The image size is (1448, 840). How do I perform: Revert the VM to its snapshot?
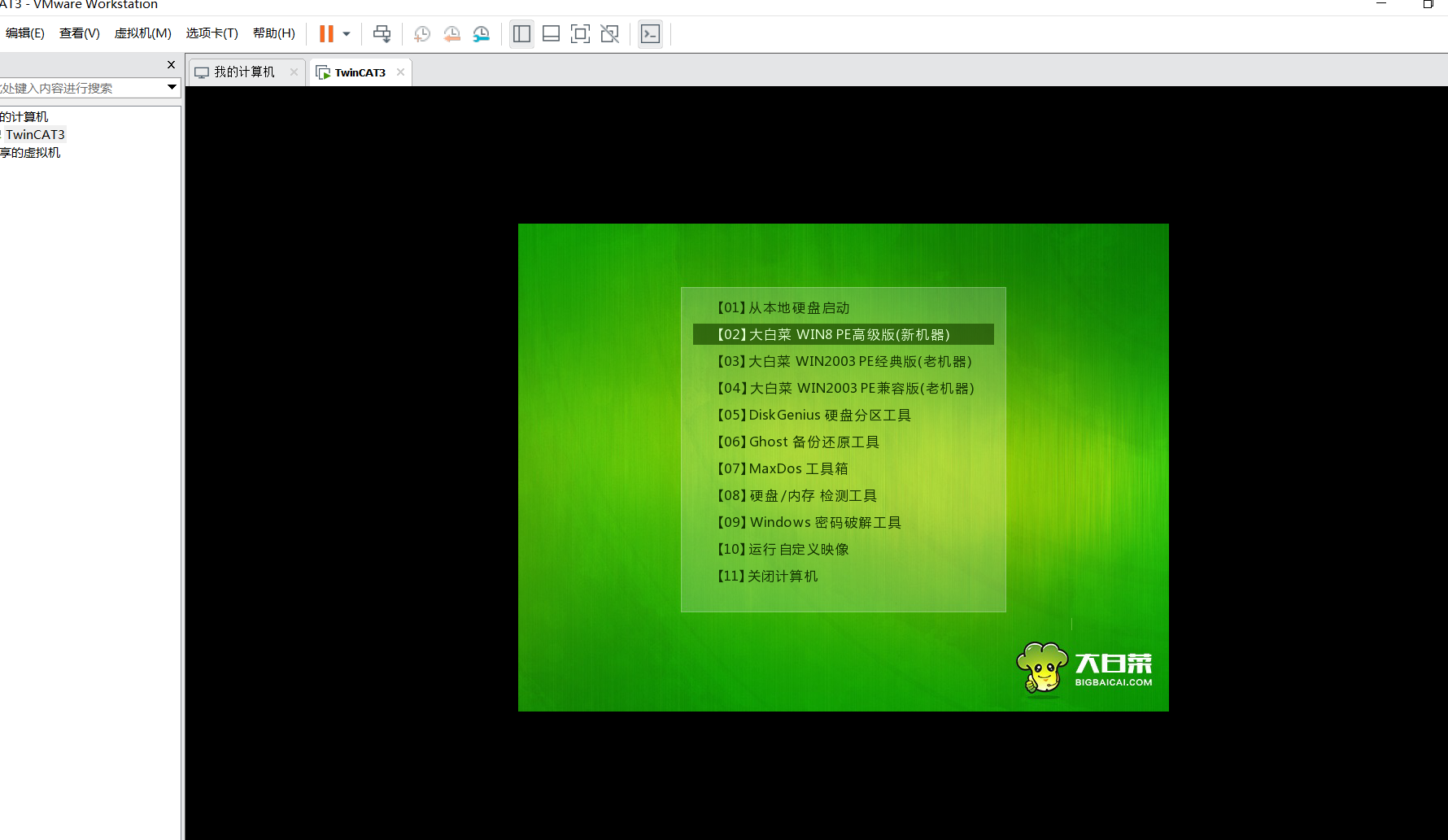[452, 33]
